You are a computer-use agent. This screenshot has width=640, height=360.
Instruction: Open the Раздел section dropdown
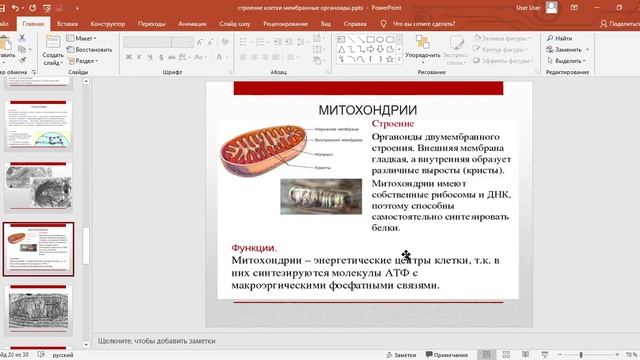click(83, 61)
